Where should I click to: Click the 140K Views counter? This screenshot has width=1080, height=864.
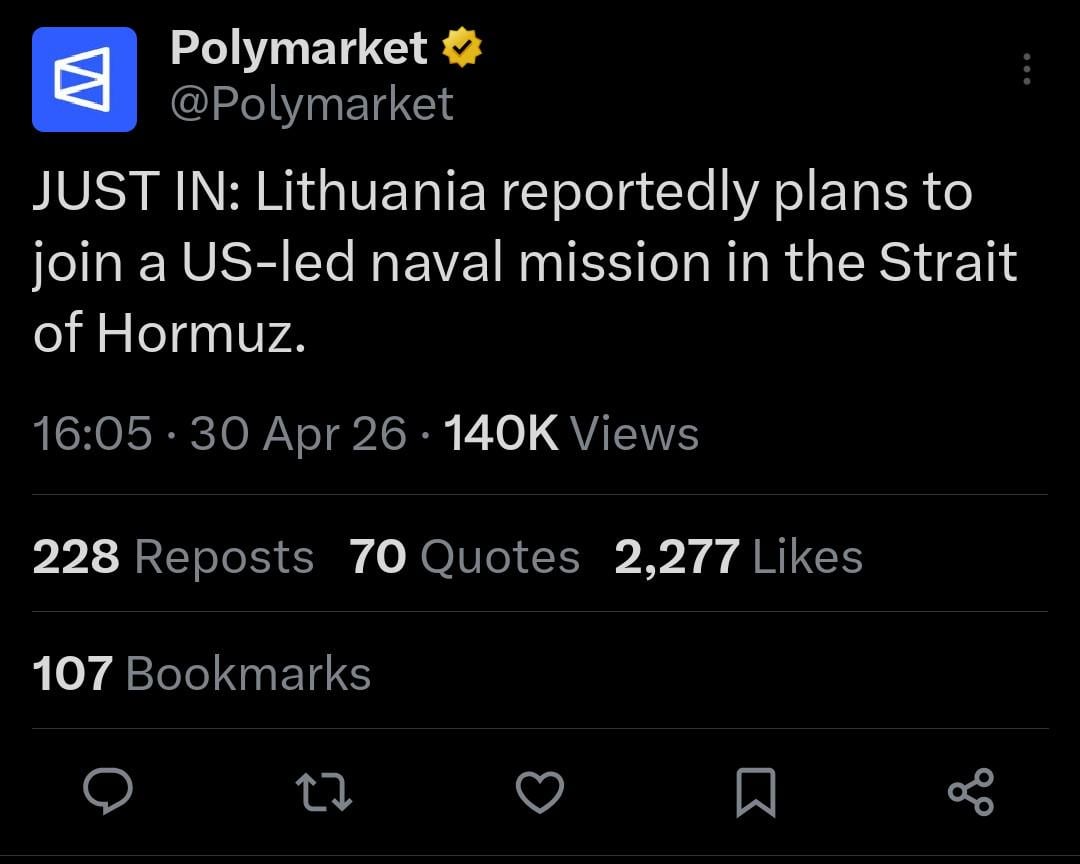(x=570, y=434)
